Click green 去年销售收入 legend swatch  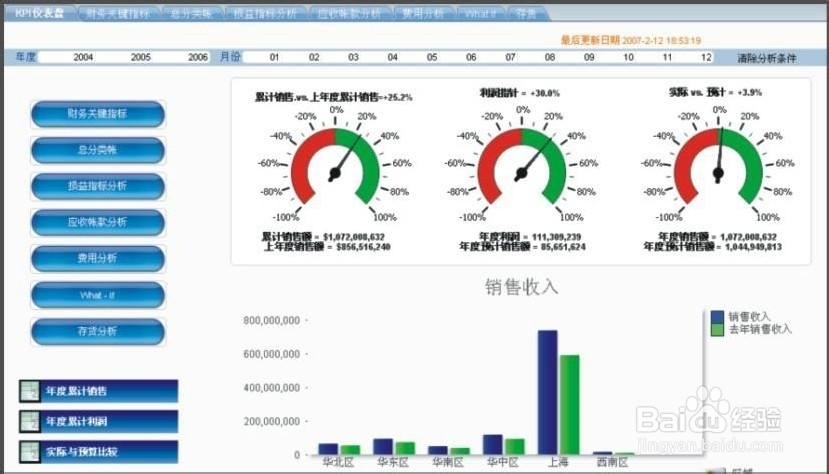[717, 329]
